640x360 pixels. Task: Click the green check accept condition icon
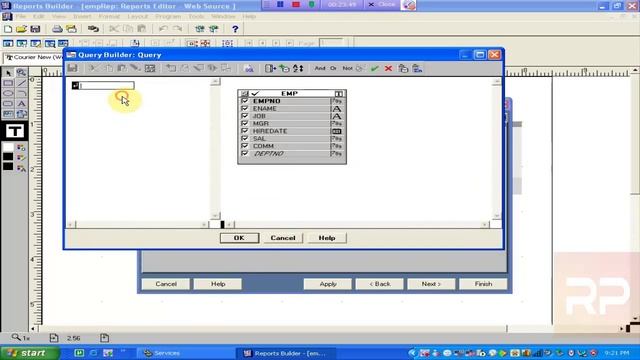tap(374, 69)
